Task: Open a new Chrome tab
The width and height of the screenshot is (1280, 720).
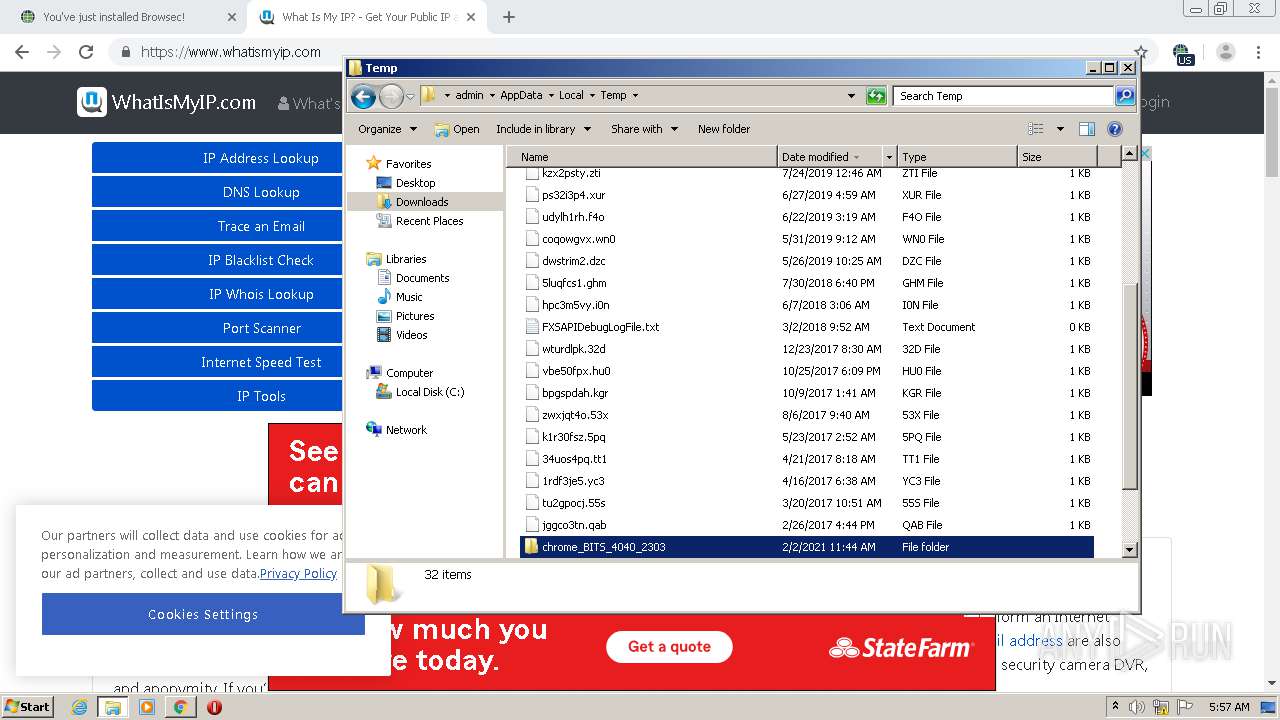Action: [x=509, y=17]
